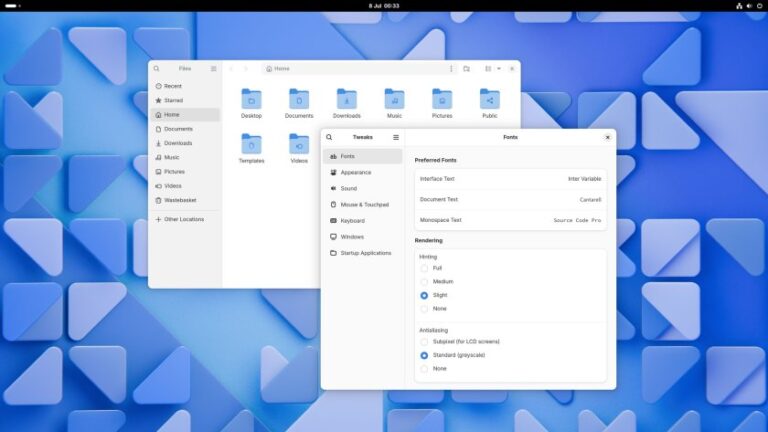Set hinting to Medium
768x432 pixels.
pos(424,282)
